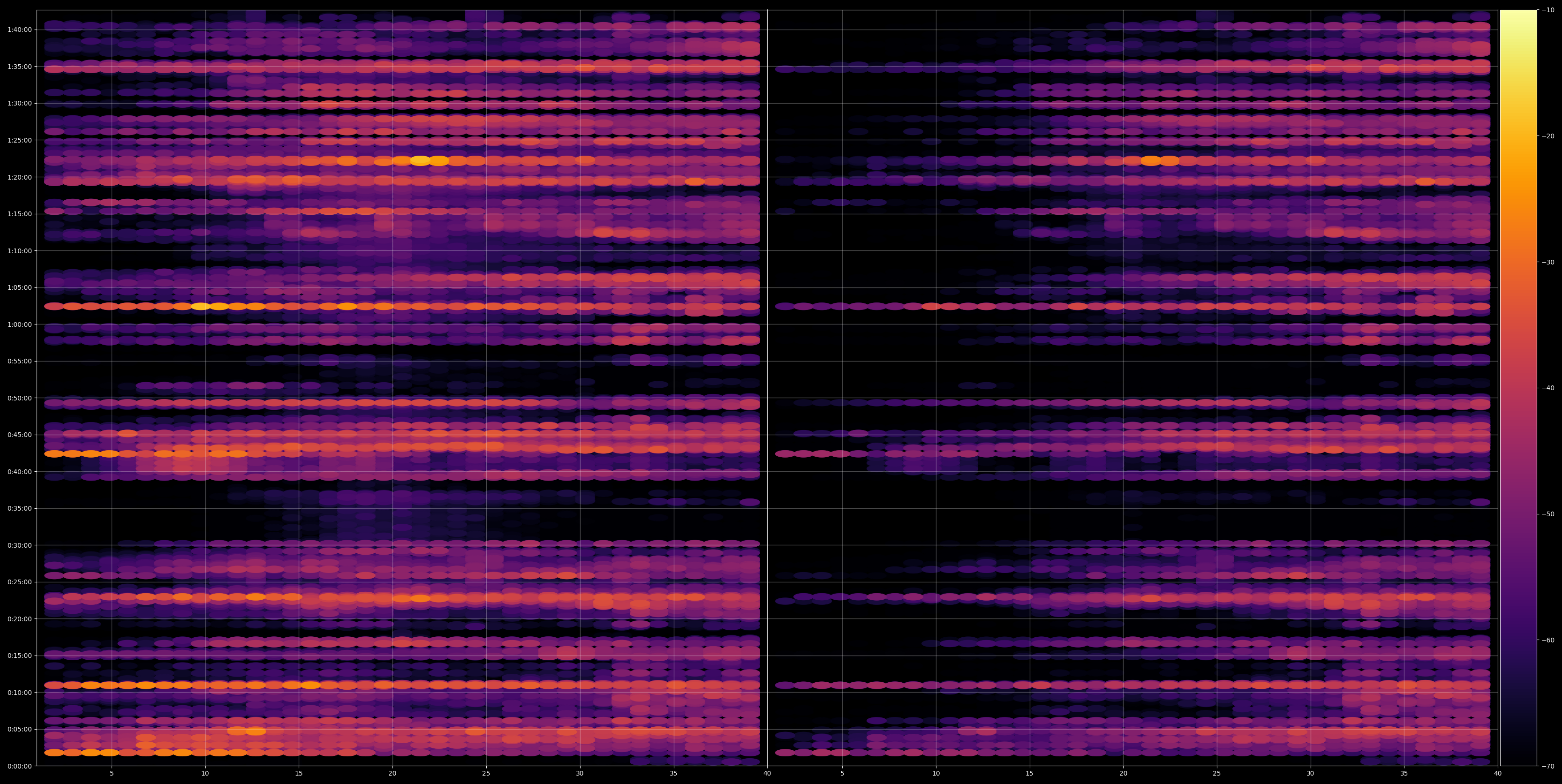1562x784 pixels.
Task: Select the 1:20:00 y-axis tick label
Action: tap(19, 177)
